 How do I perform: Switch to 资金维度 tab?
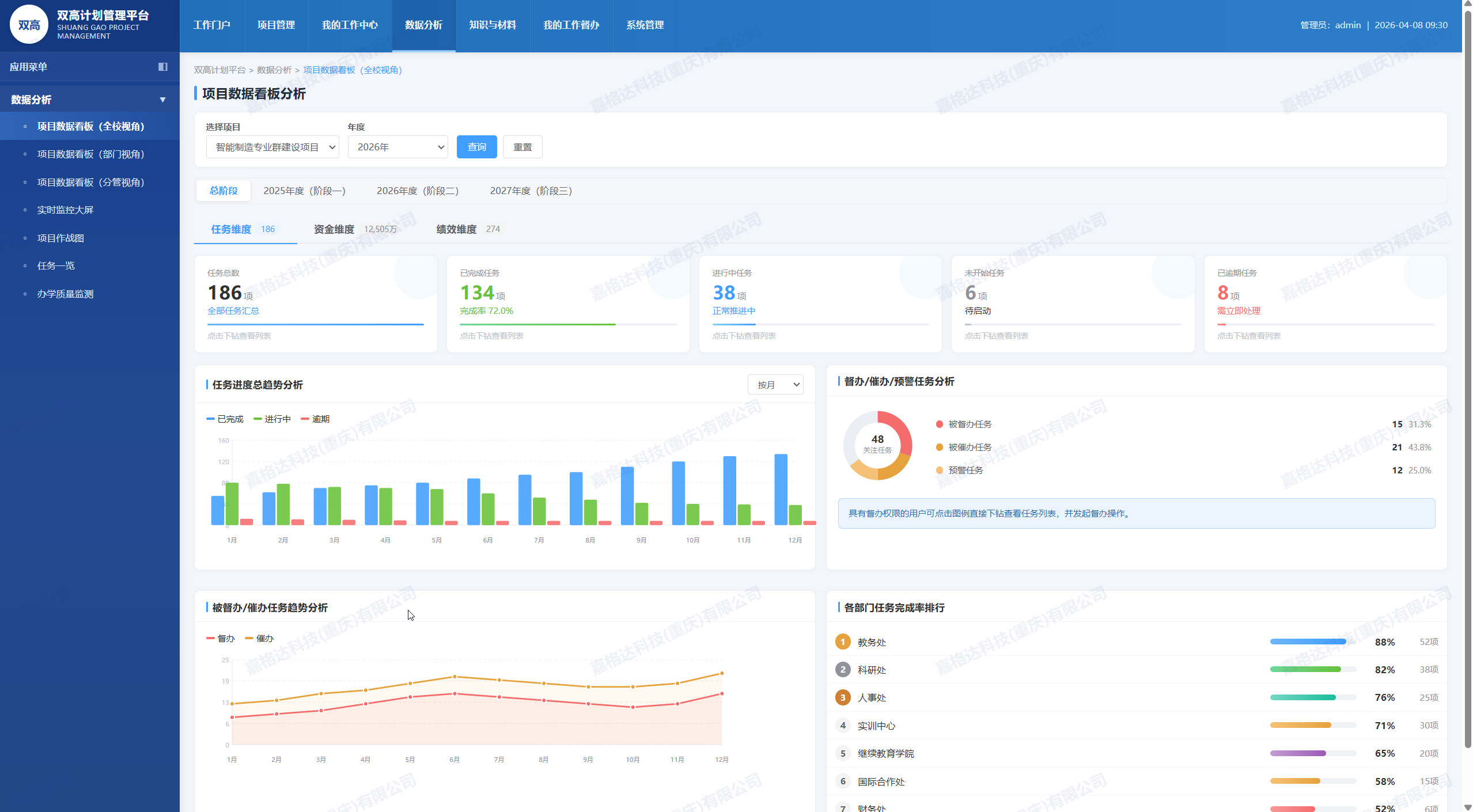334,229
